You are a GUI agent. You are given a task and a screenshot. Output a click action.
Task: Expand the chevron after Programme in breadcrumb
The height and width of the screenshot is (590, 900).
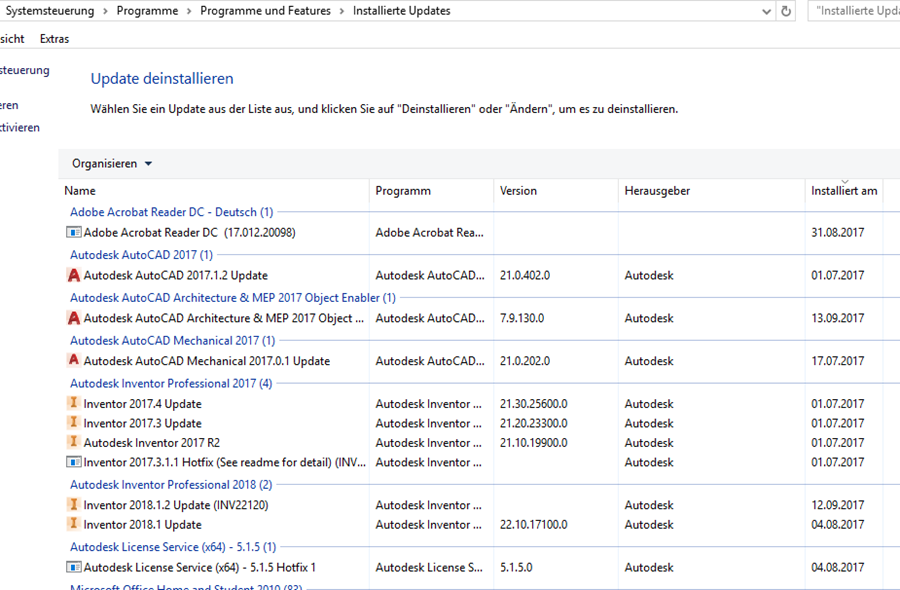(189, 11)
